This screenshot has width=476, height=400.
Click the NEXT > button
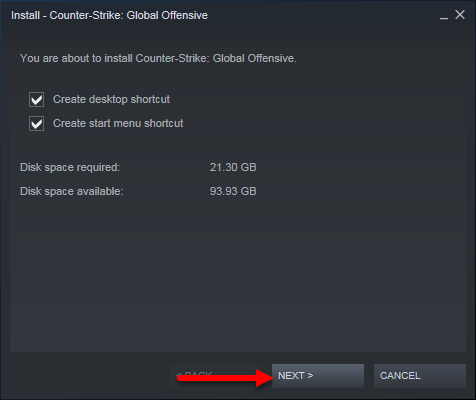(318, 376)
